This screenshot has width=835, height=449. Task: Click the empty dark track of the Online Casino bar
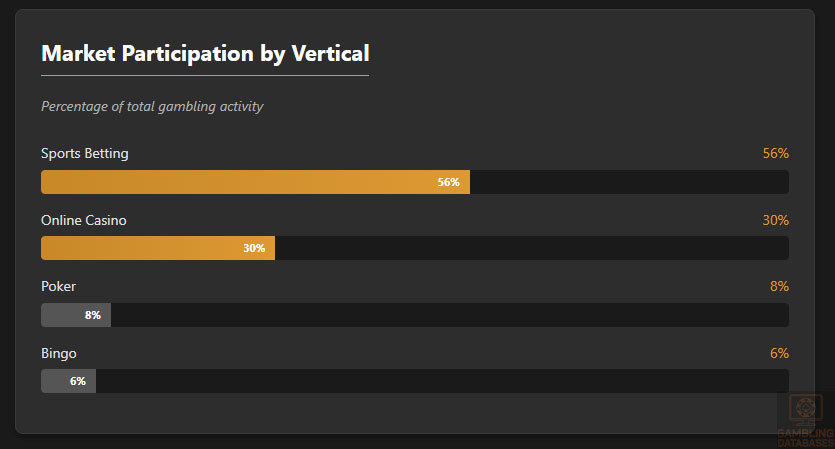point(530,248)
